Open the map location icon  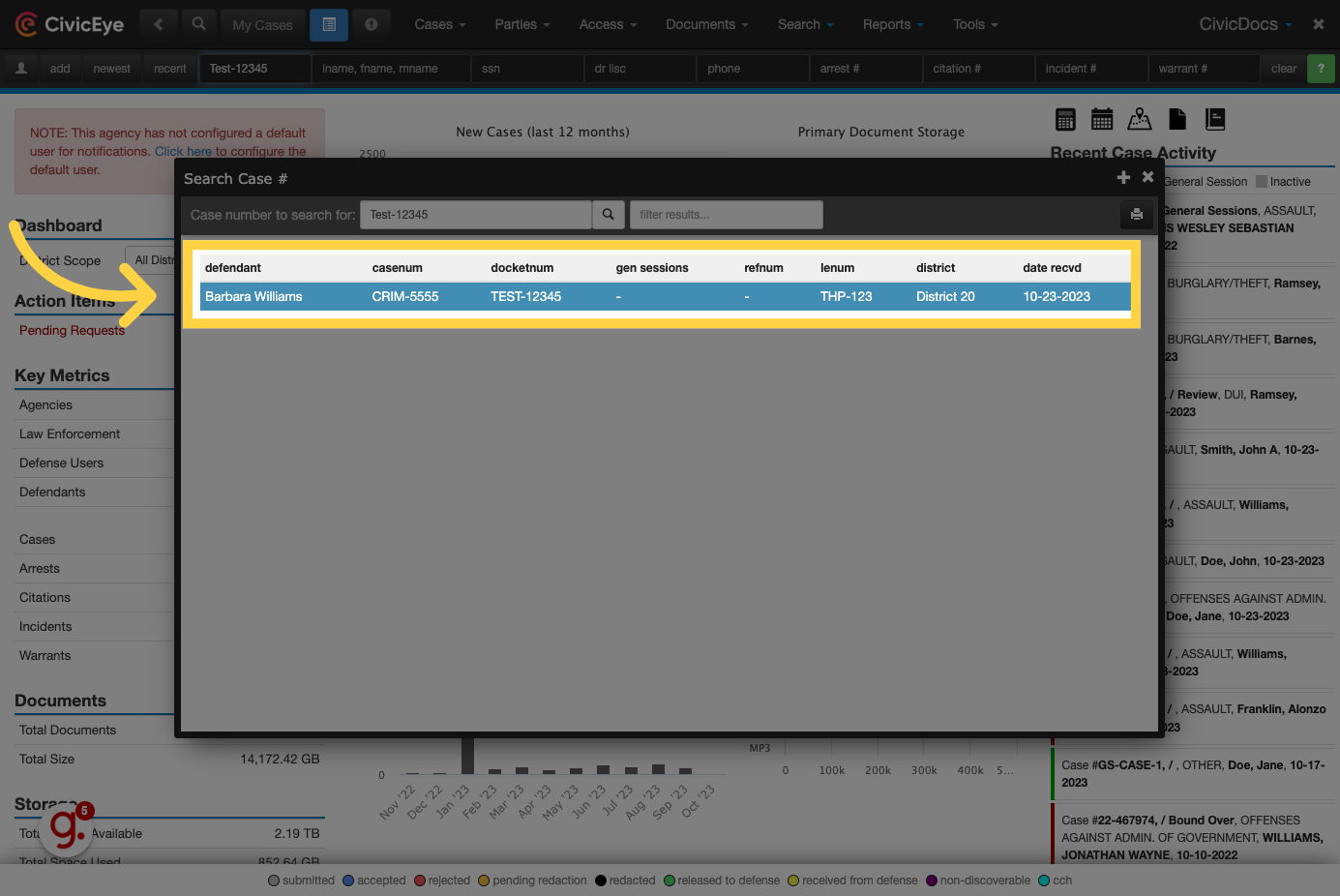coord(1140,119)
